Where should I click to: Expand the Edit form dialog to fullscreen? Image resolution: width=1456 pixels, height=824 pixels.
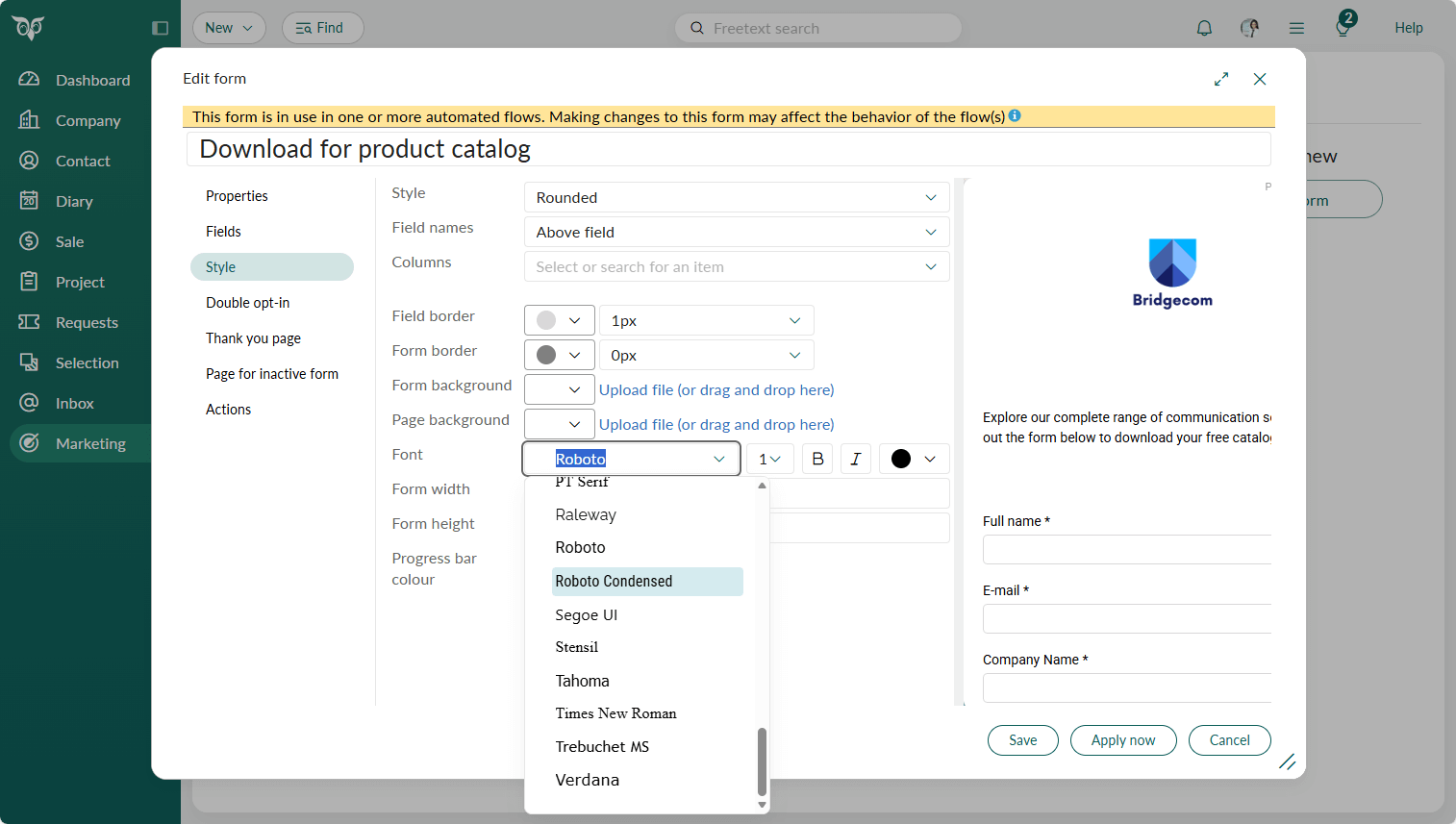point(1221,79)
